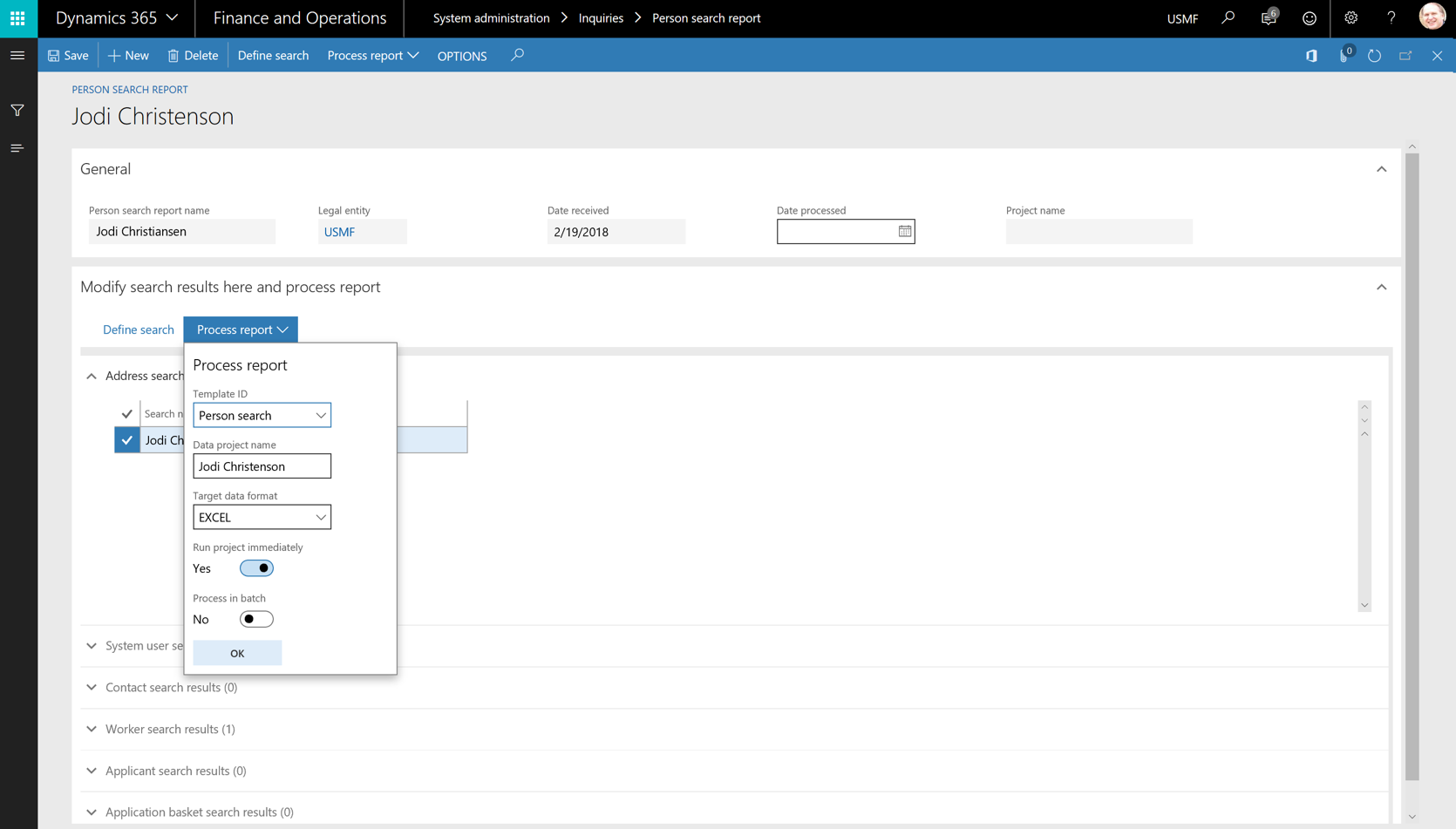Open form in new window icon
1456x829 pixels.
coord(1405,56)
